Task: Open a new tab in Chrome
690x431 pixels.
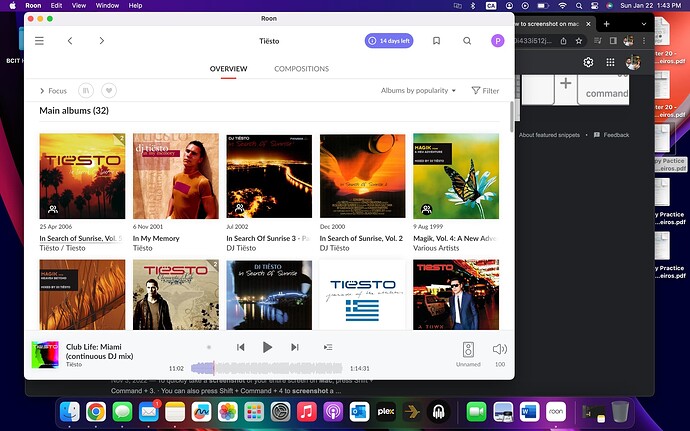Action: [x=606, y=24]
